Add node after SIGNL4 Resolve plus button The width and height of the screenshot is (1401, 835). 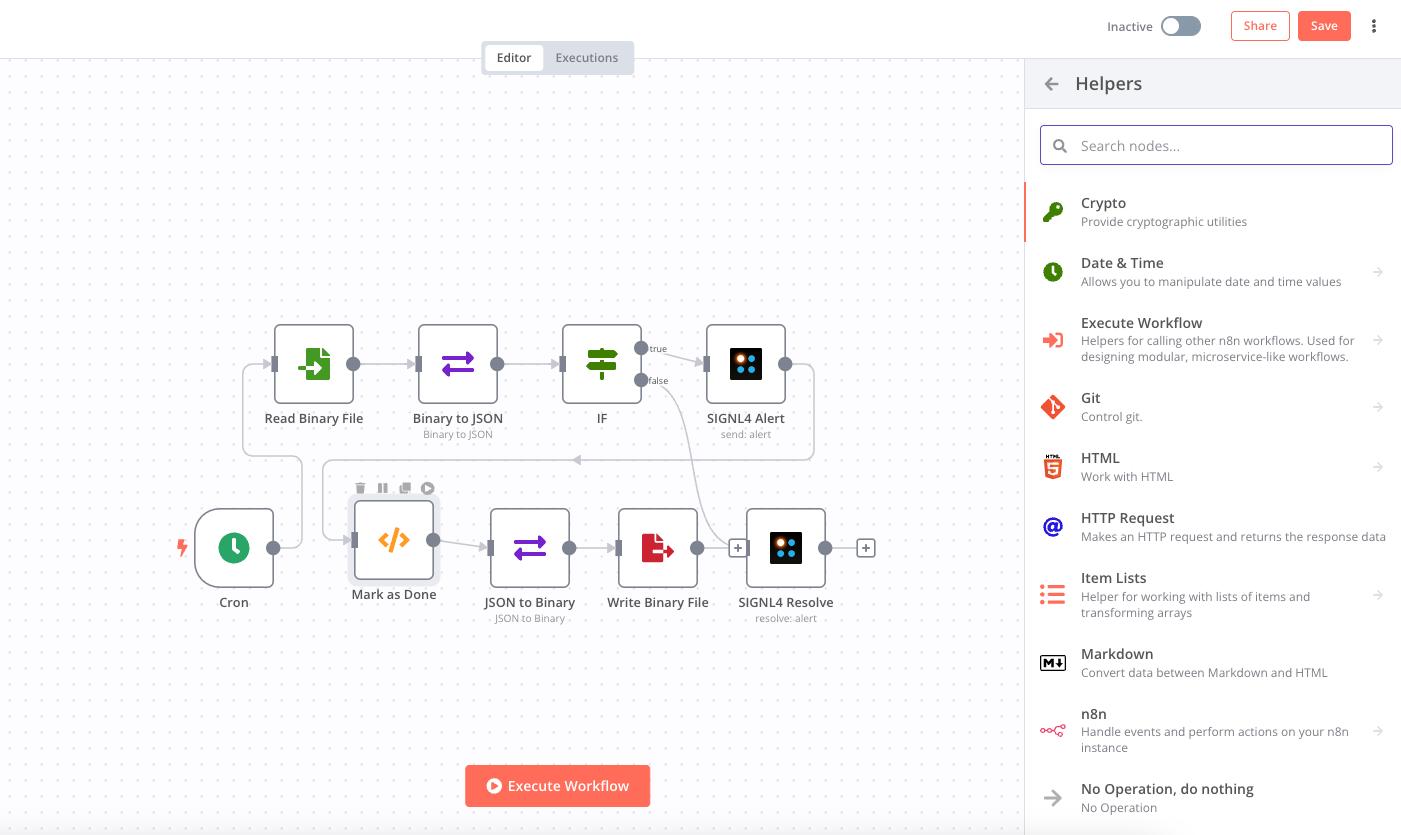pos(866,548)
